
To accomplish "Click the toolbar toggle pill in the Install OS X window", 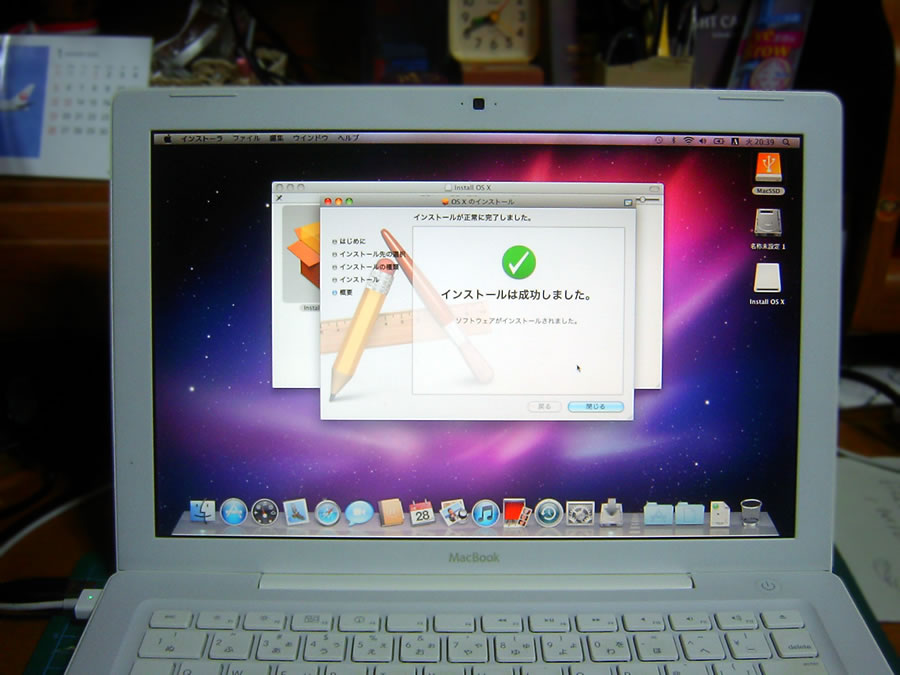I will (x=655, y=188).
